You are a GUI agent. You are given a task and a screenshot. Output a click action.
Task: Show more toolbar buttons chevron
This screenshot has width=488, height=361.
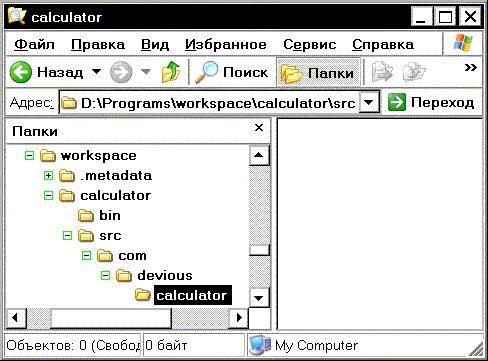click(470, 68)
